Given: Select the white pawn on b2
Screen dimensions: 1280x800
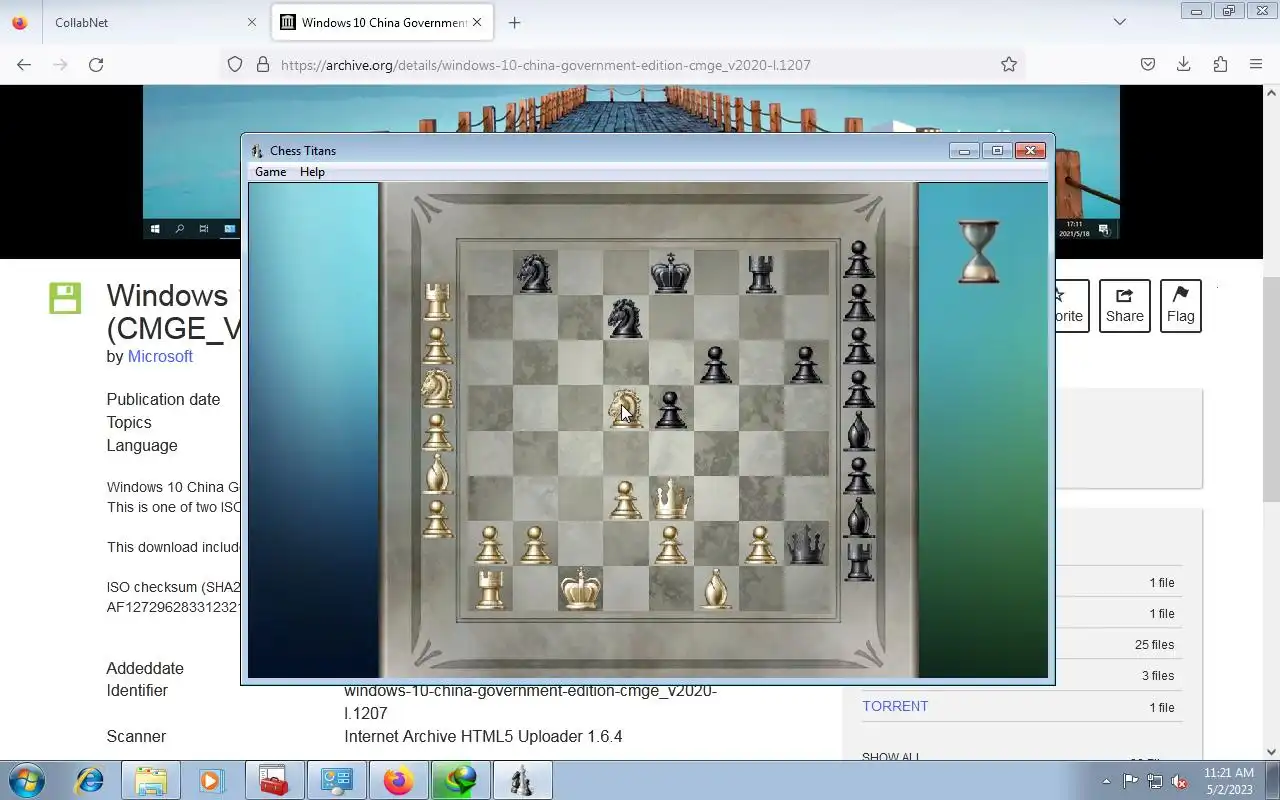Looking at the screenshot, I should click(x=535, y=545).
